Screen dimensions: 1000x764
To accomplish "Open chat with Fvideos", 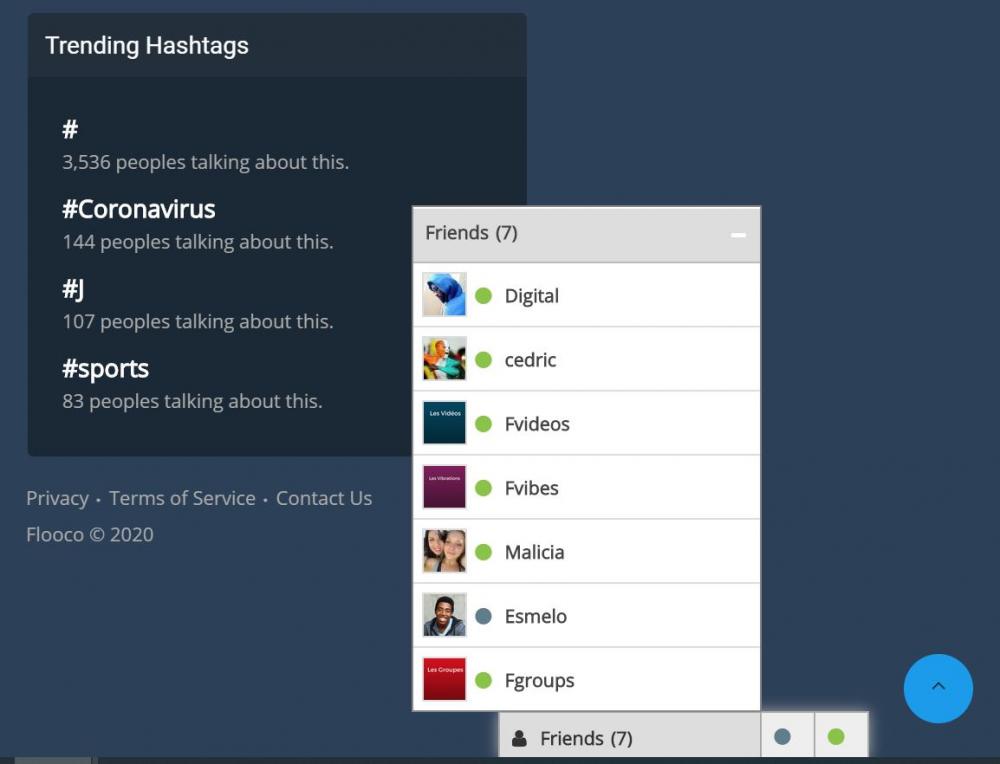I will pyautogui.click(x=537, y=424).
